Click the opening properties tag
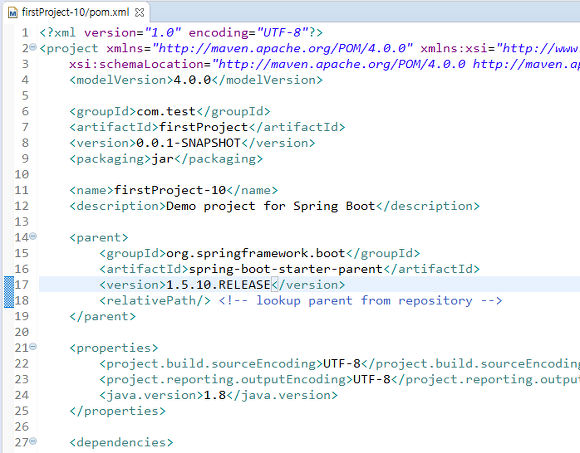Viewport: 580px width, 453px height. [x=114, y=348]
